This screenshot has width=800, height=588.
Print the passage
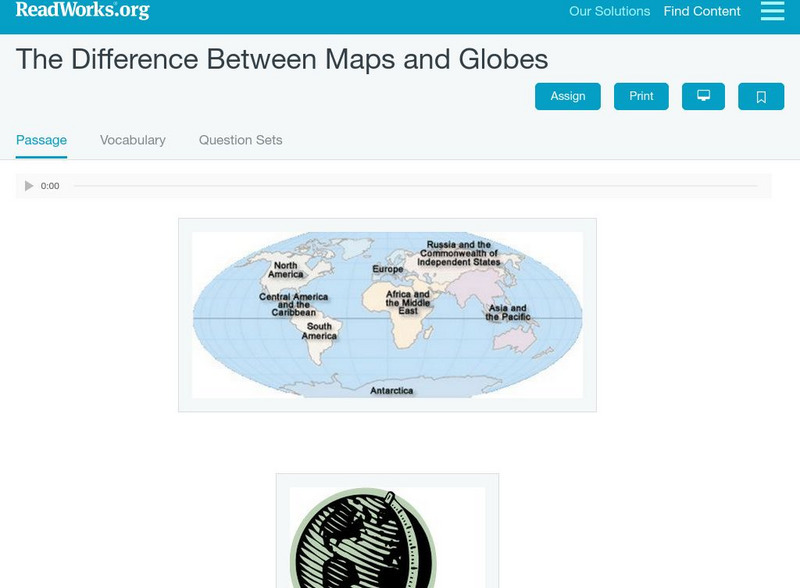[x=641, y=96]
